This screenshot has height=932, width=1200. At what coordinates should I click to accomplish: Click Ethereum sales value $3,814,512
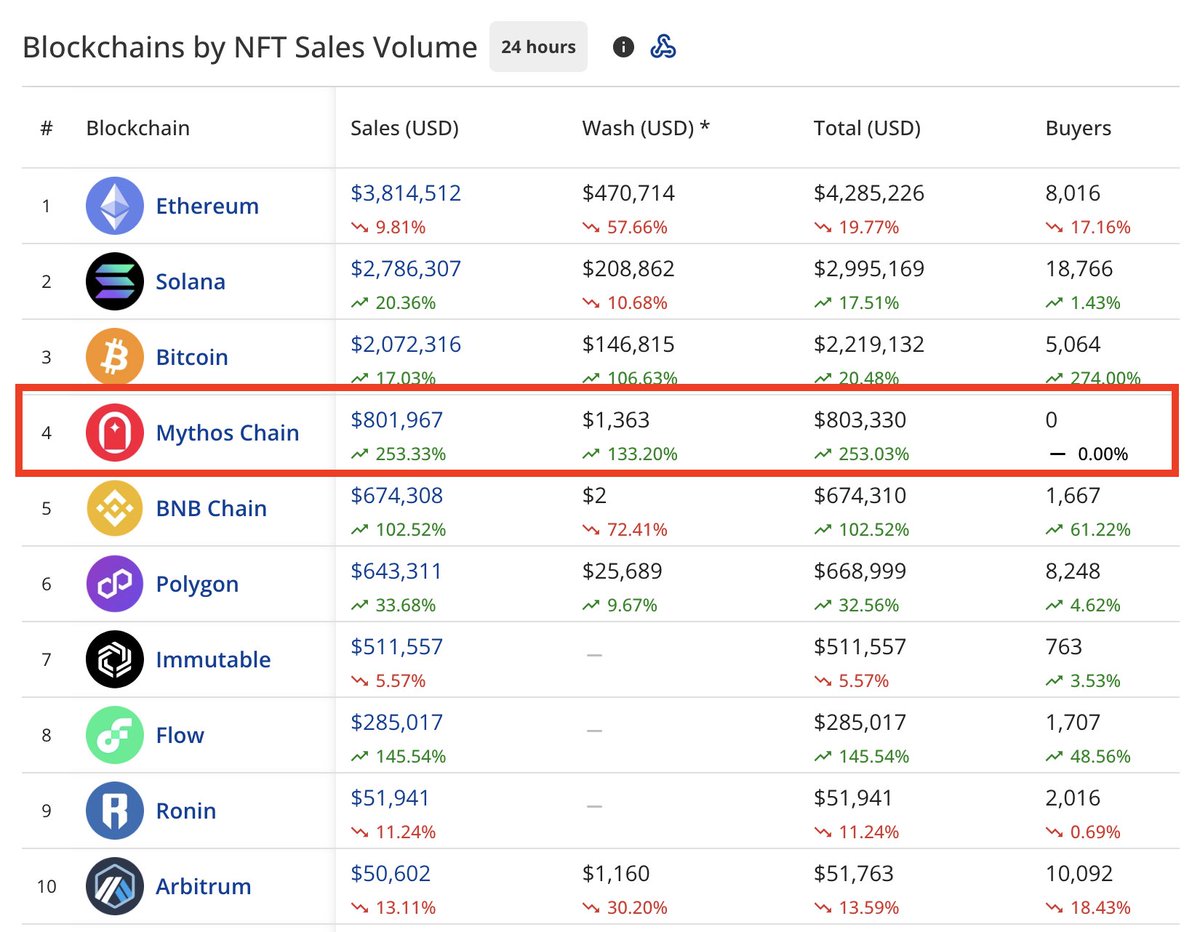click(x=406, y=193)
